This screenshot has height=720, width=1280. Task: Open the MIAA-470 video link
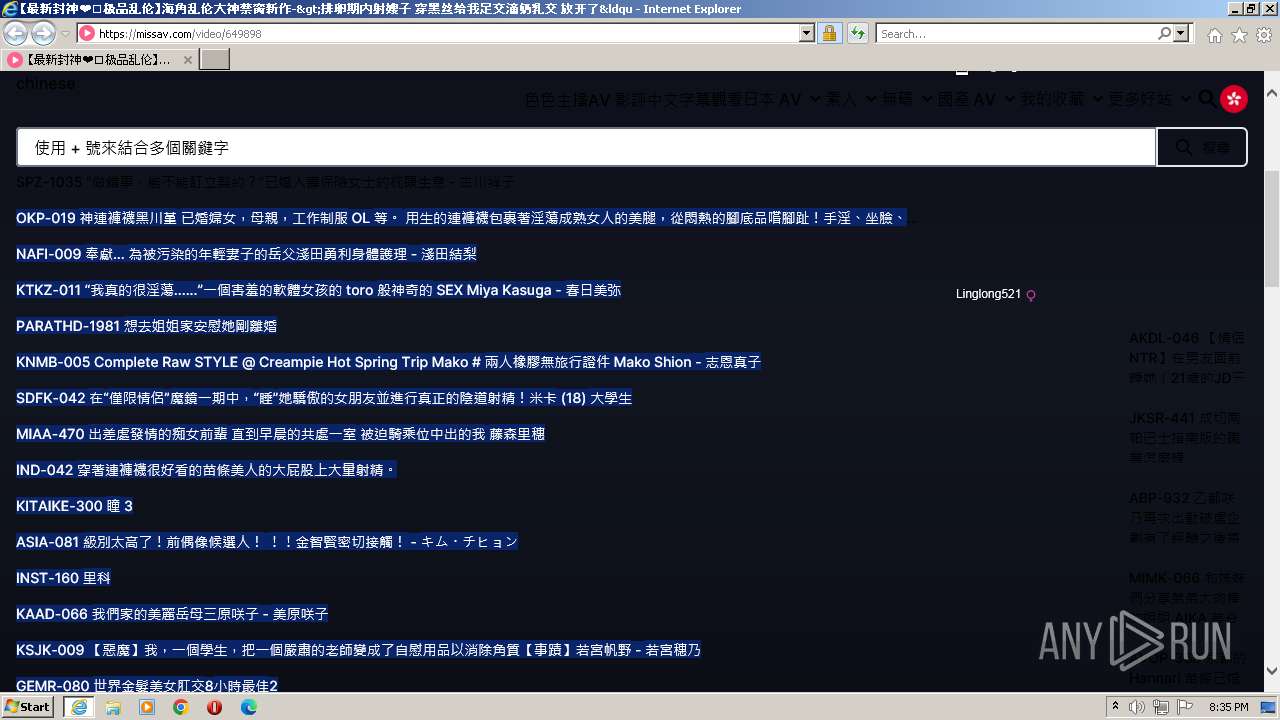280,434
